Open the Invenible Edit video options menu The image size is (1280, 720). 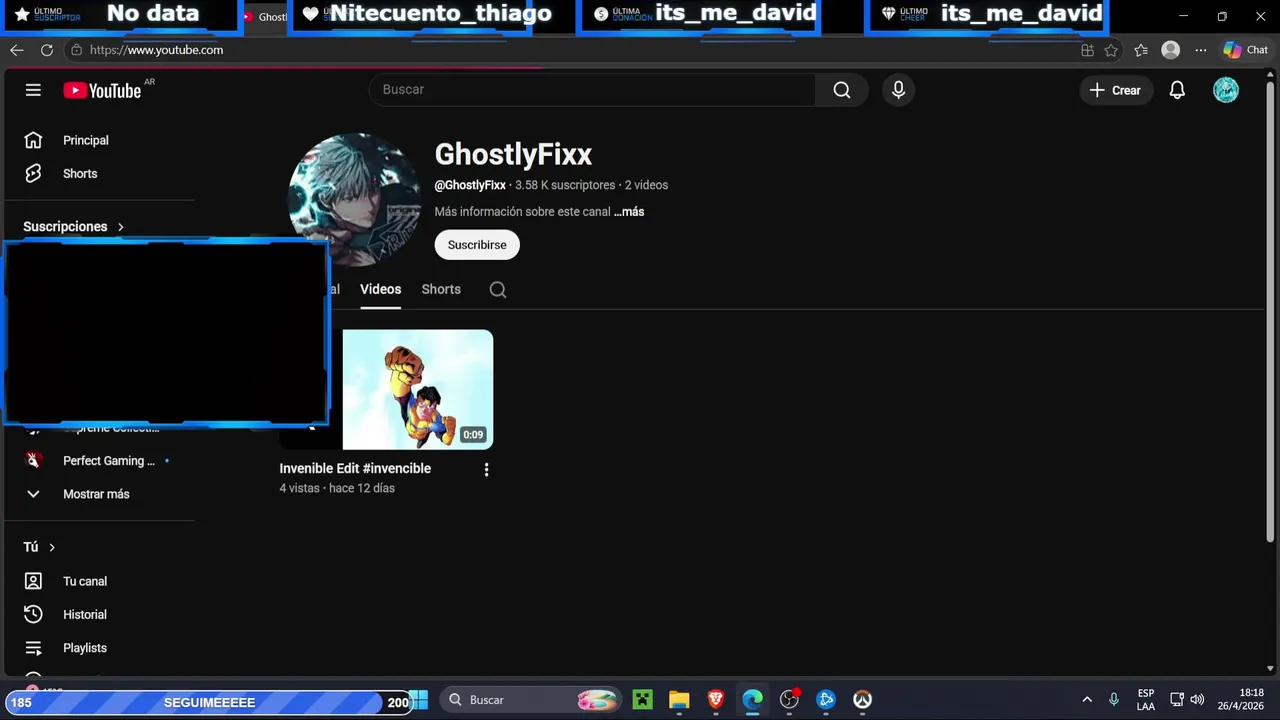(487, 470)
